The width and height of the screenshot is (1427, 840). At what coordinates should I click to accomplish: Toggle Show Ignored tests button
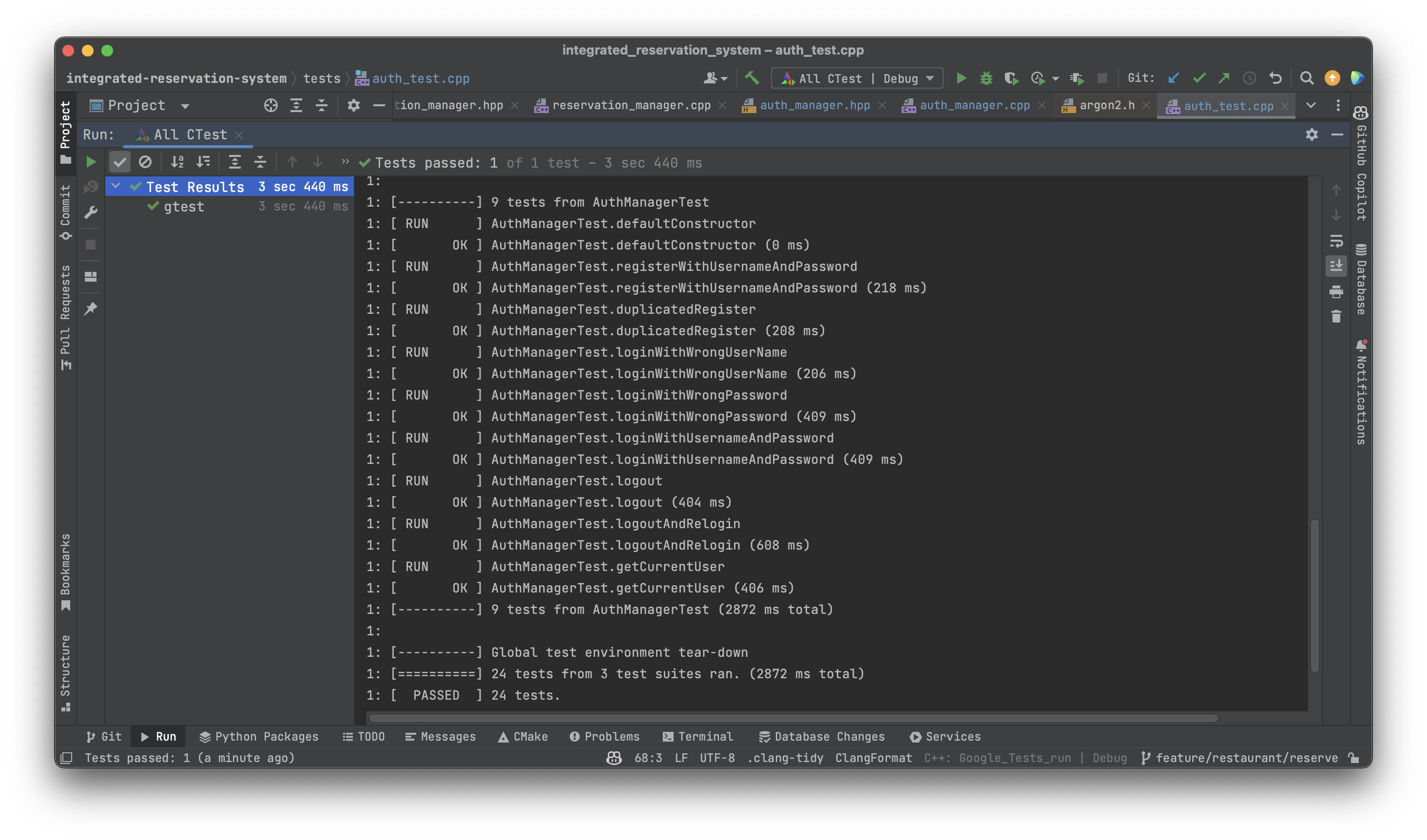(145, 162)
